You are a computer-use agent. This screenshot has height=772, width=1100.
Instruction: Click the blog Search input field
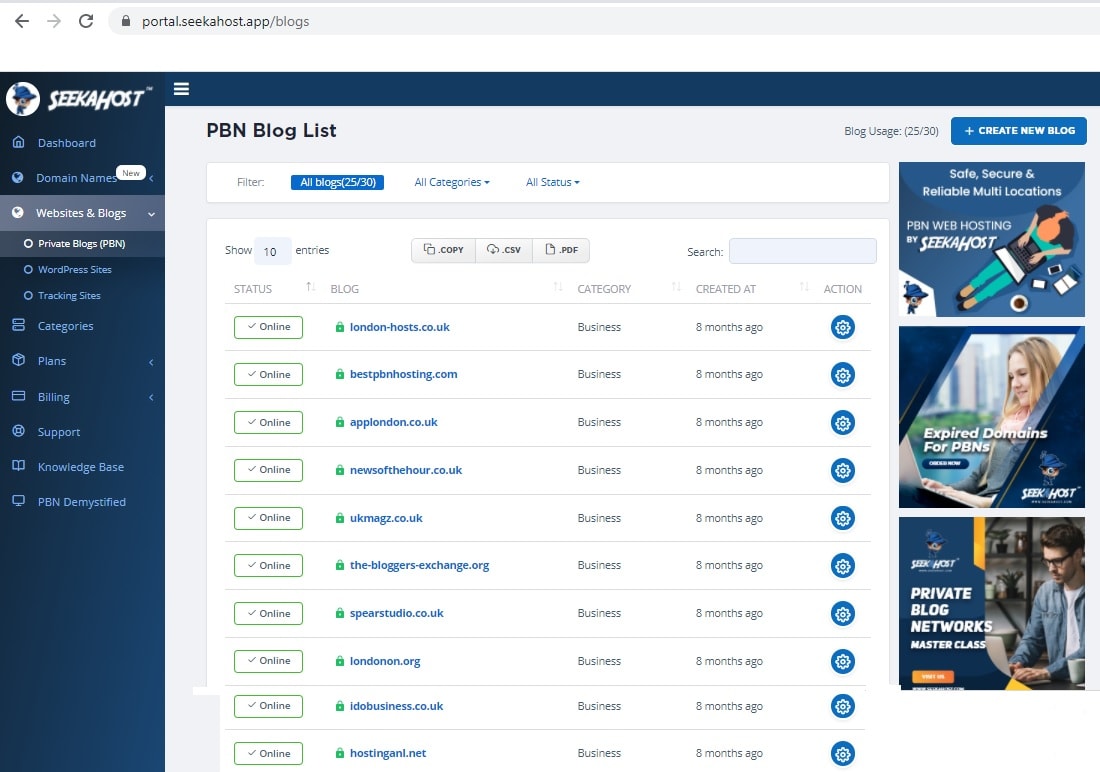click(x=802, y=251)
